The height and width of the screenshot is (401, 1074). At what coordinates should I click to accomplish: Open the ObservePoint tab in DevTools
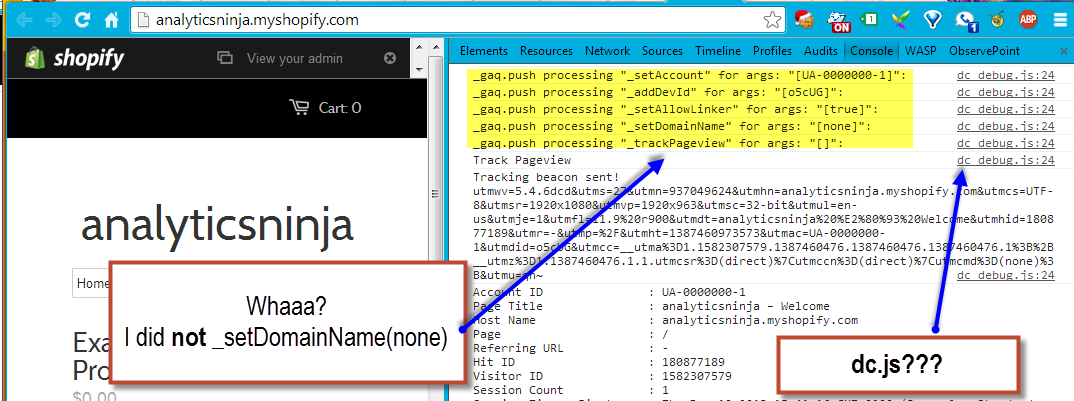coord(984,51)
